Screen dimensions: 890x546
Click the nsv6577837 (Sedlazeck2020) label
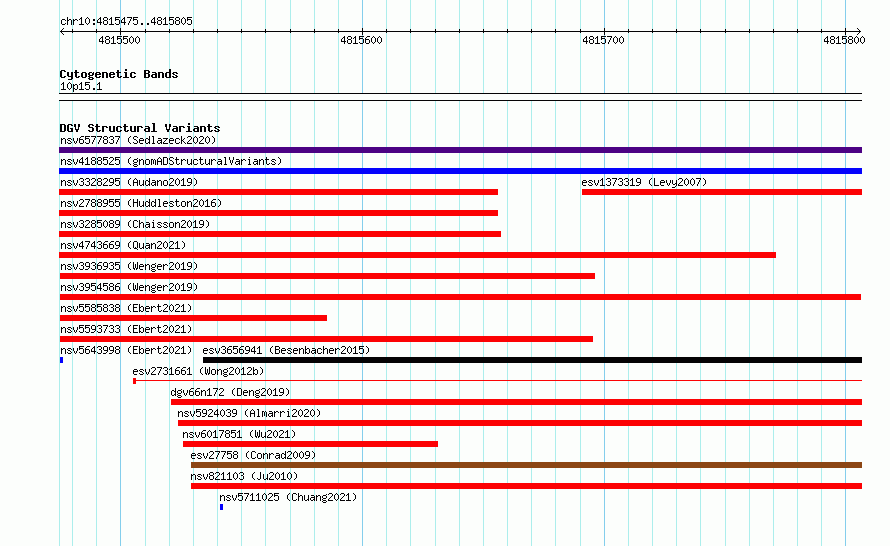pyautogui.click(x=138, y=140)
